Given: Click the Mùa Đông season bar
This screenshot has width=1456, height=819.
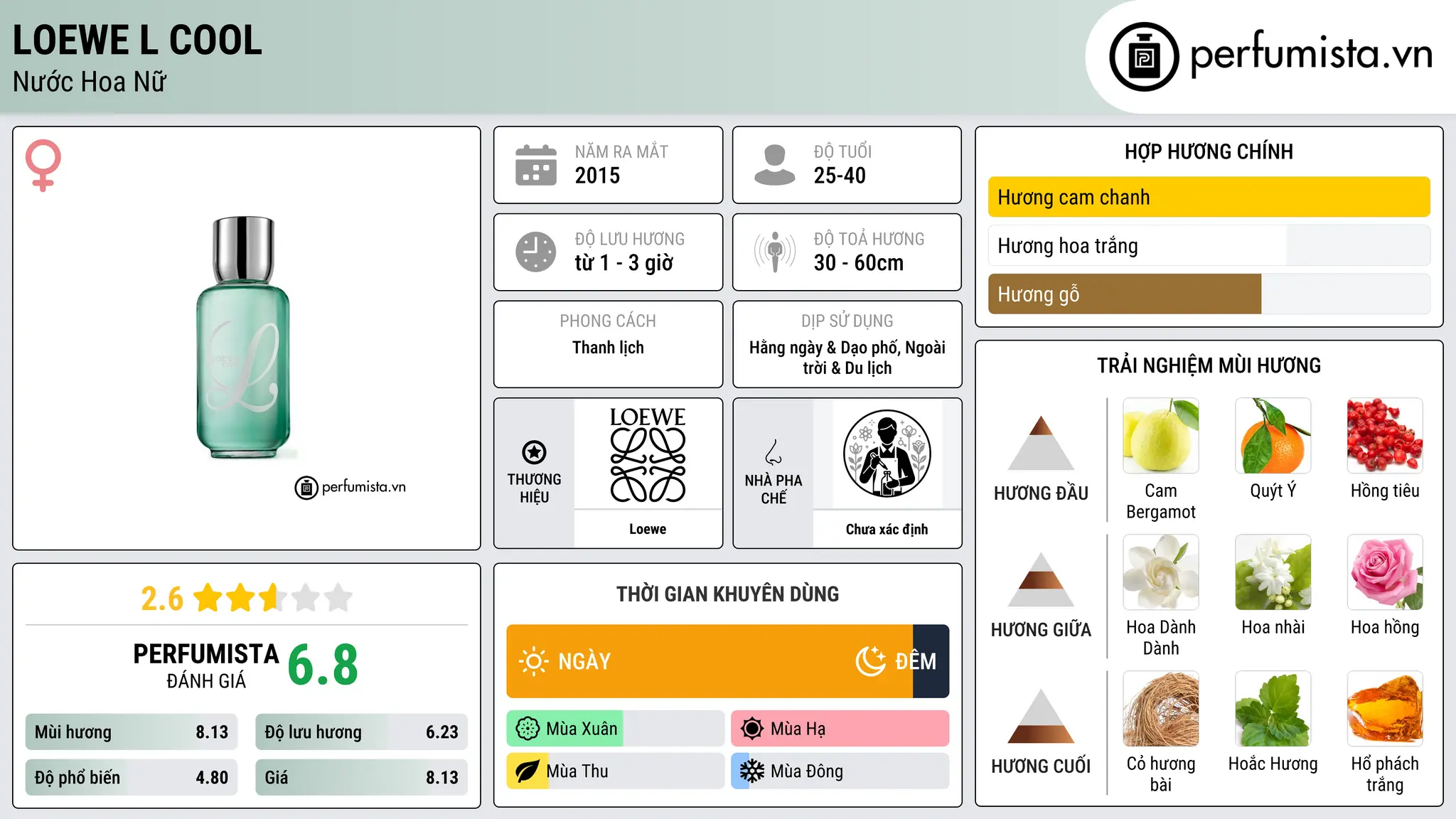Looking at the screenshot, I should 840,771.
